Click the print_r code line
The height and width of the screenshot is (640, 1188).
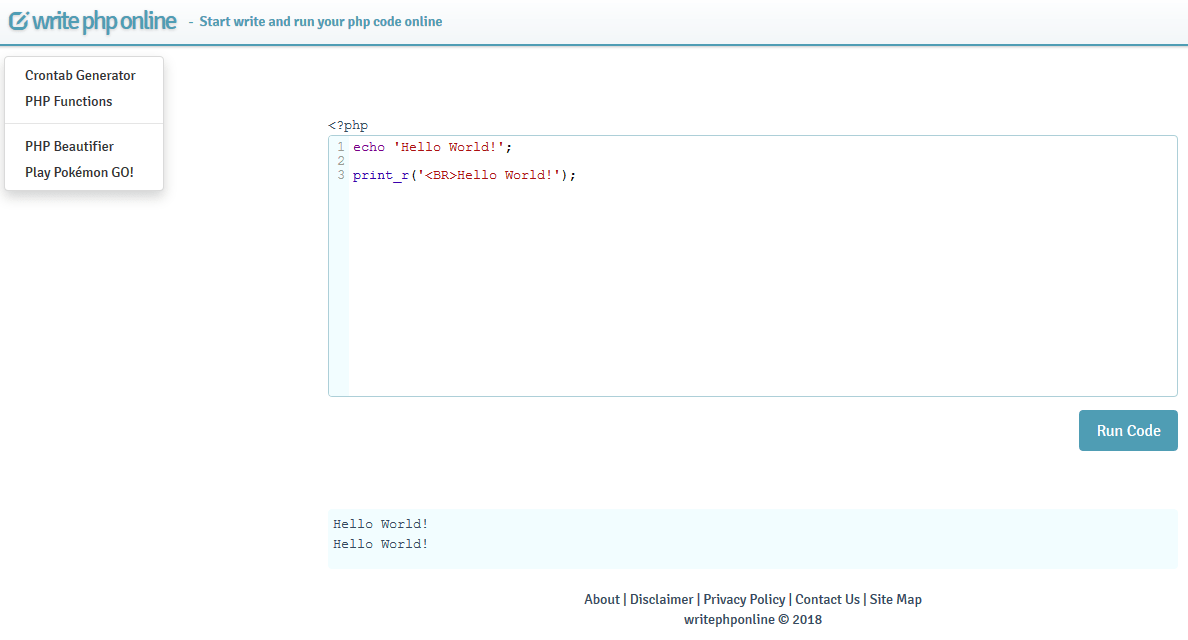[462, 175]
